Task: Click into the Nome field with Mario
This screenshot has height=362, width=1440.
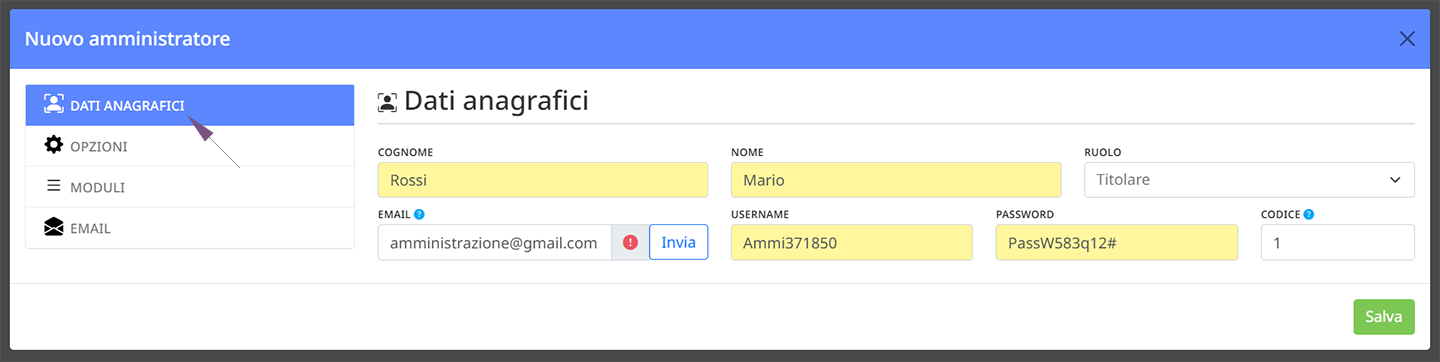Action: pos(896,180)
